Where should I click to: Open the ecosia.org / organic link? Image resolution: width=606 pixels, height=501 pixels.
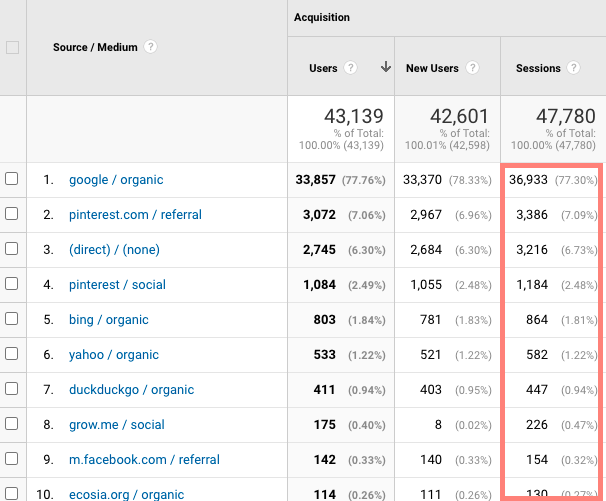tap(126, 494)
